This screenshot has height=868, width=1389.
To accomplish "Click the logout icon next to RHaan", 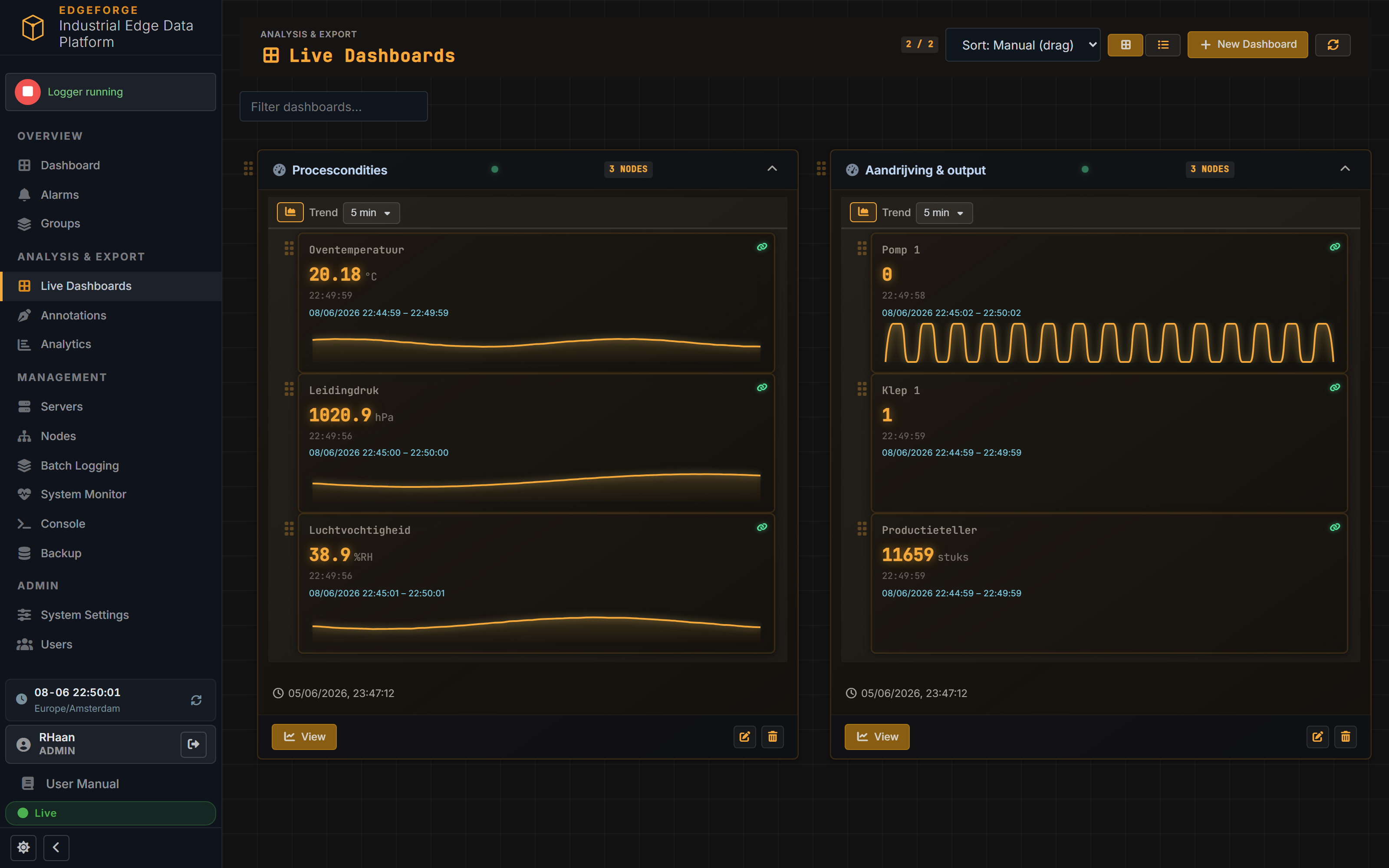I will [194, 744].
